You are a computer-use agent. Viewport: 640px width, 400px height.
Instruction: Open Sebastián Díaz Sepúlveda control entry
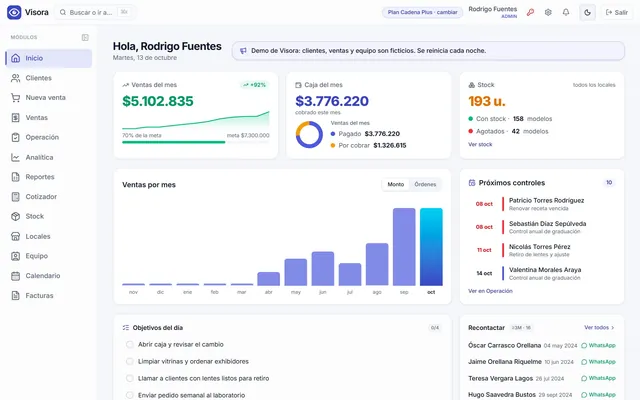coord(542,227)
